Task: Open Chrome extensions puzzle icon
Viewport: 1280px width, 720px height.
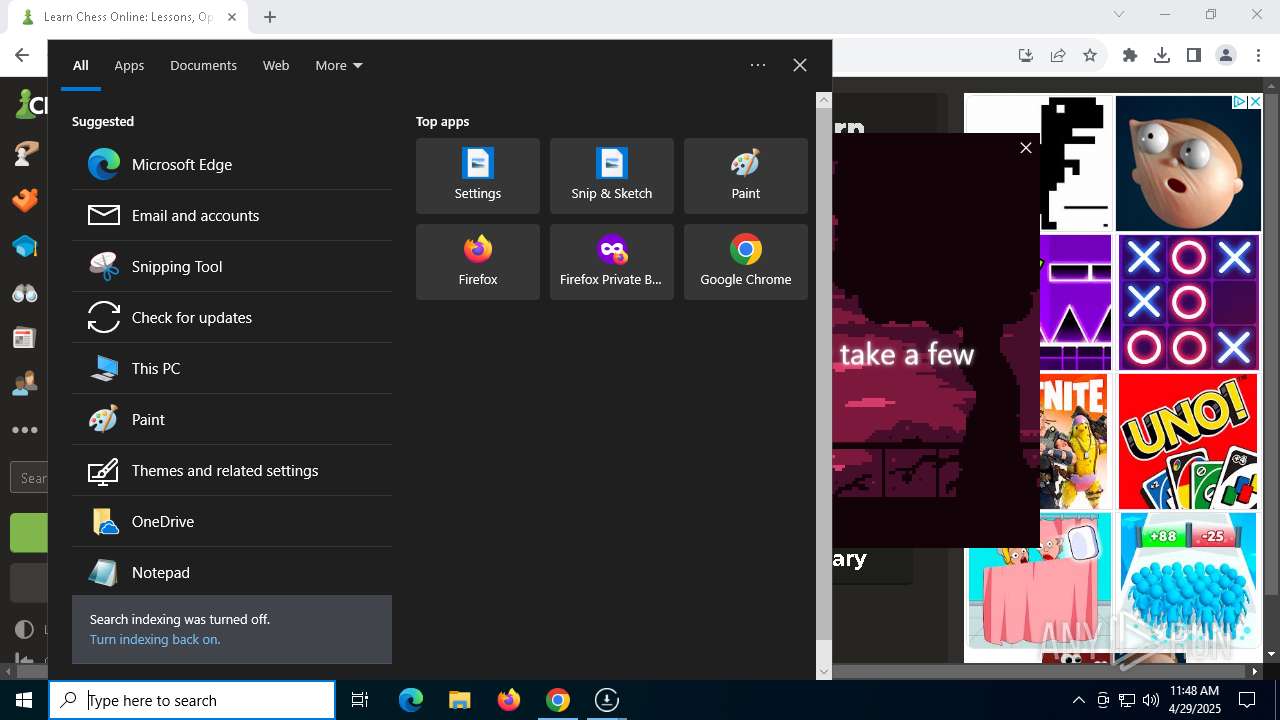Action: (x=1130, y=56)
